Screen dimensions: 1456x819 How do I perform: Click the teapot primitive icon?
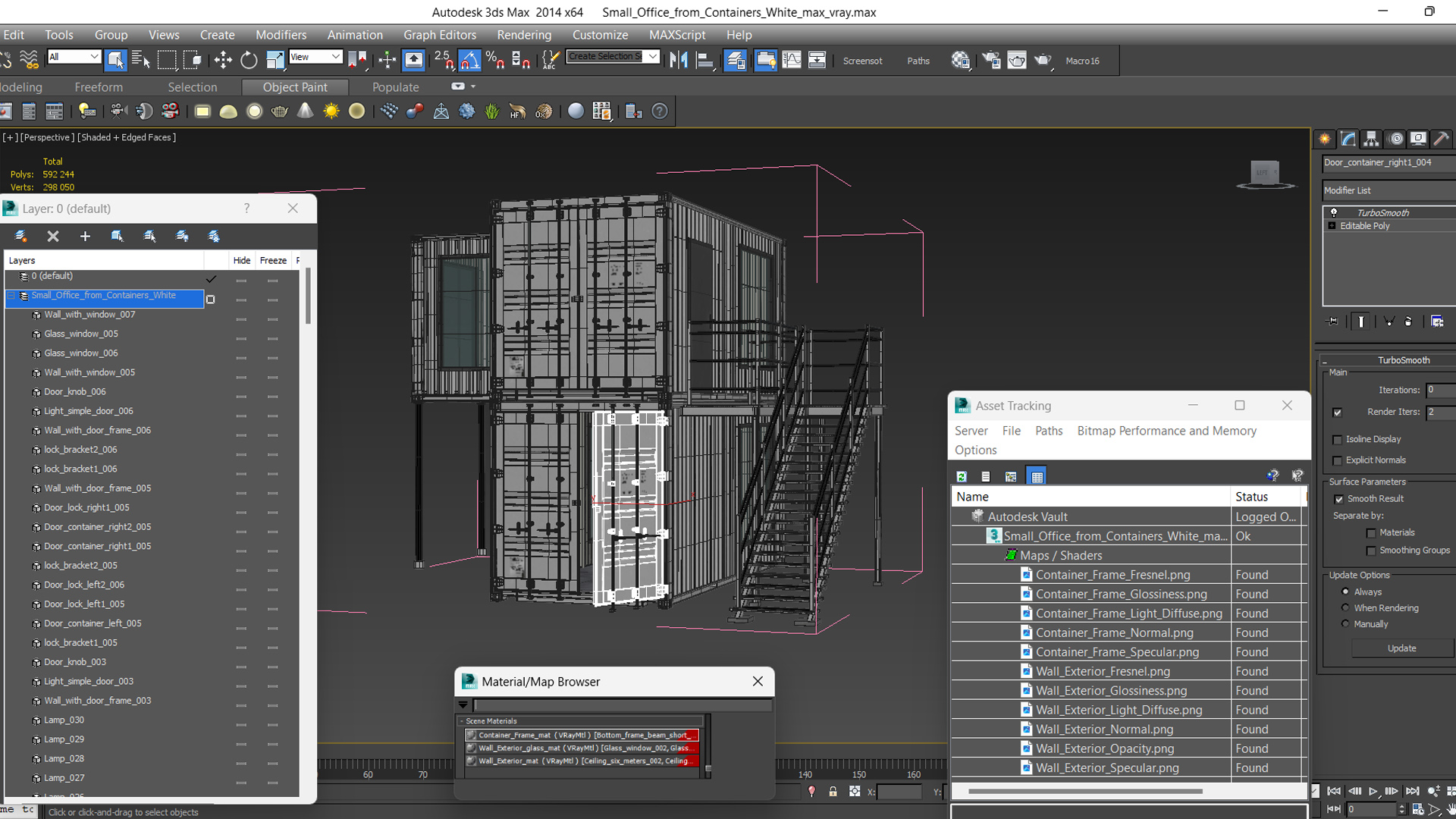point(280,111)
